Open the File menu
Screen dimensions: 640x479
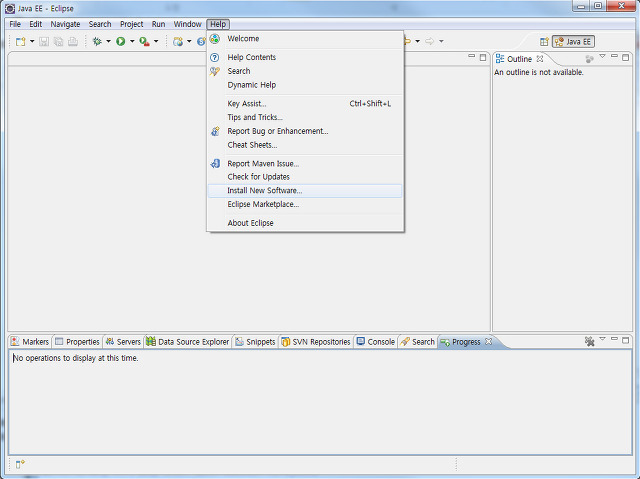coord(15,24)
